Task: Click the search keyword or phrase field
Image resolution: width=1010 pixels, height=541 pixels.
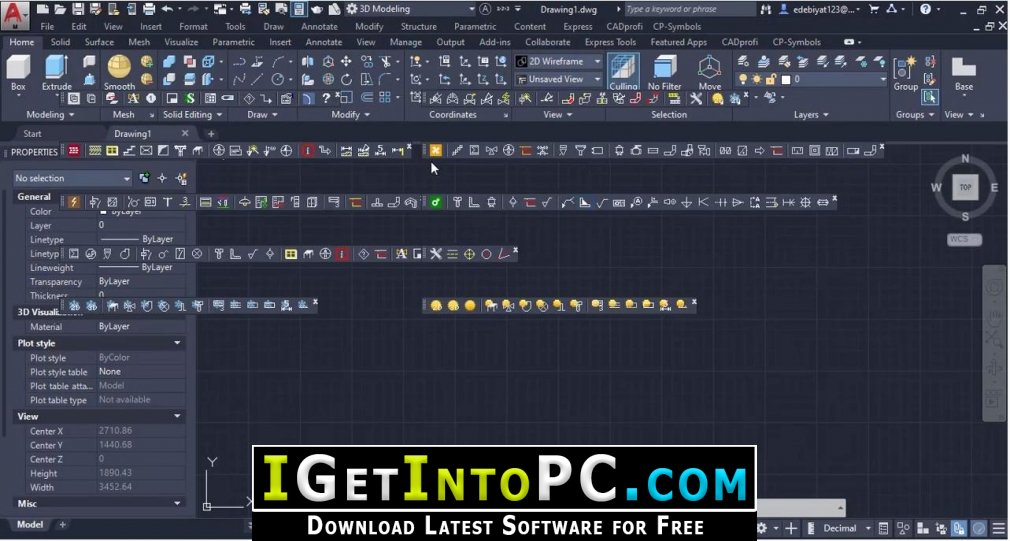Action: pos(689,9)
